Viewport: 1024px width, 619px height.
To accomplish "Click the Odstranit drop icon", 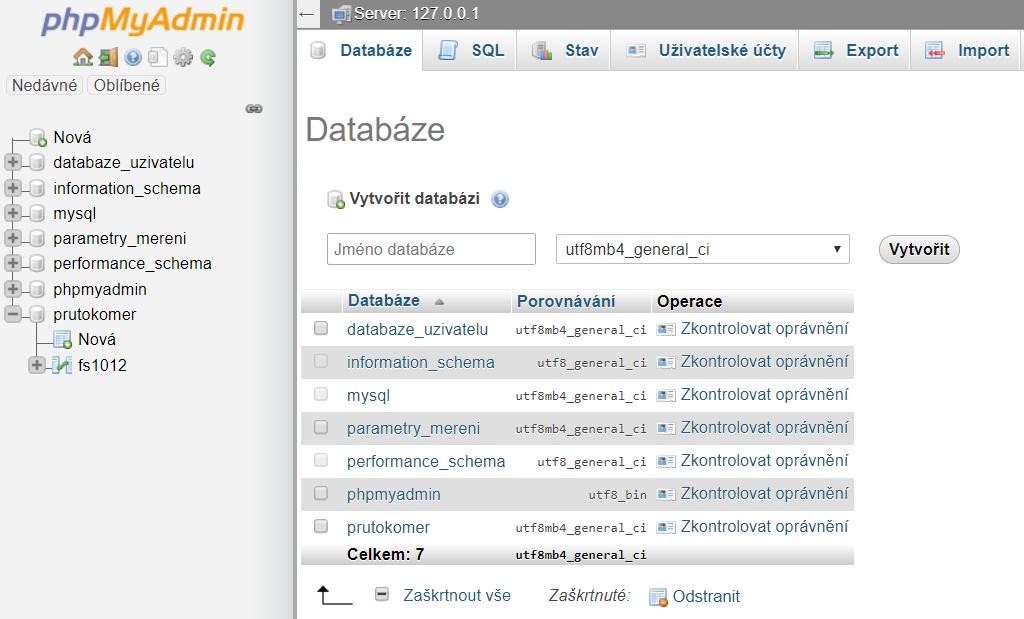I will tap(658, 597).
